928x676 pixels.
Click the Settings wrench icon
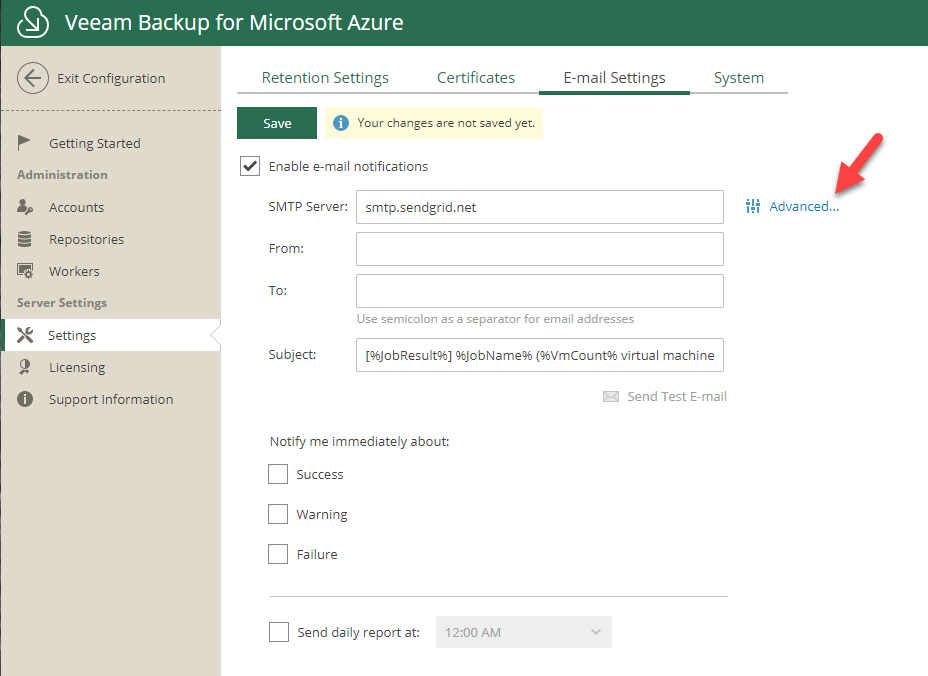(x=25, y=335)
